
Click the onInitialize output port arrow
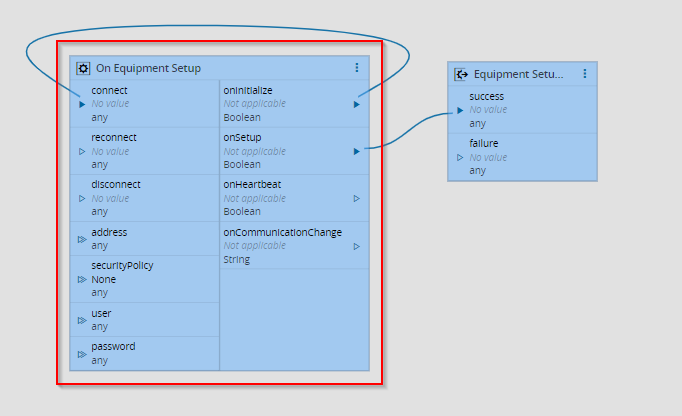pos(357,103)
